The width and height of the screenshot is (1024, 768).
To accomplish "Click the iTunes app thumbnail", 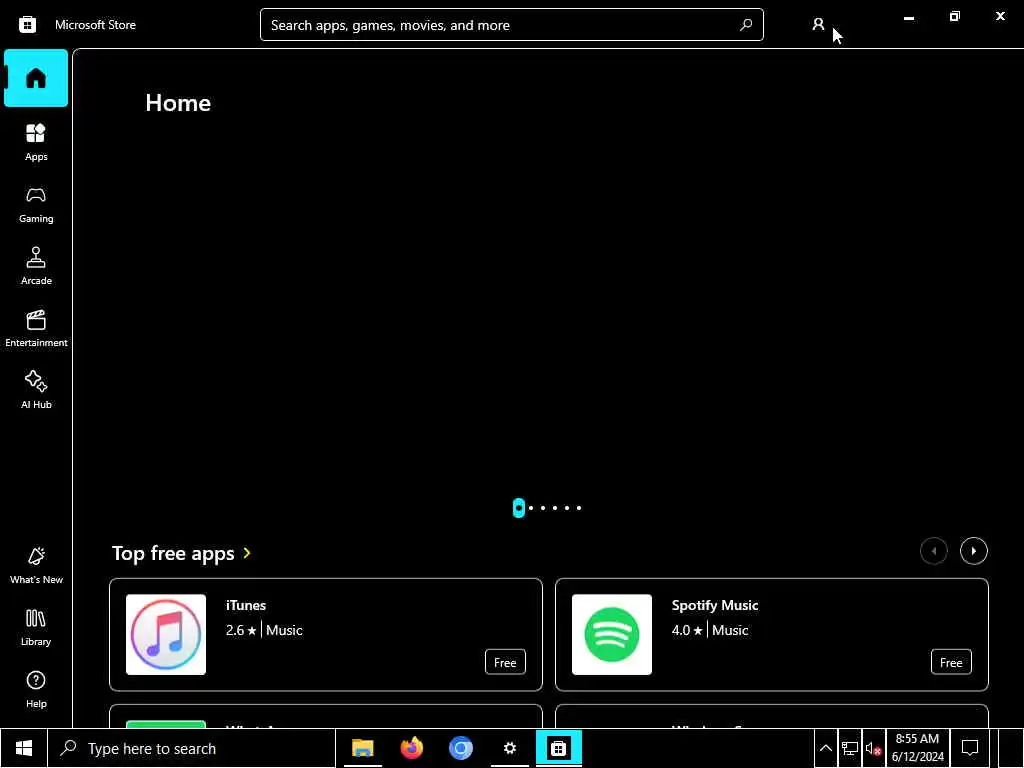I will [x=166, y=634].
